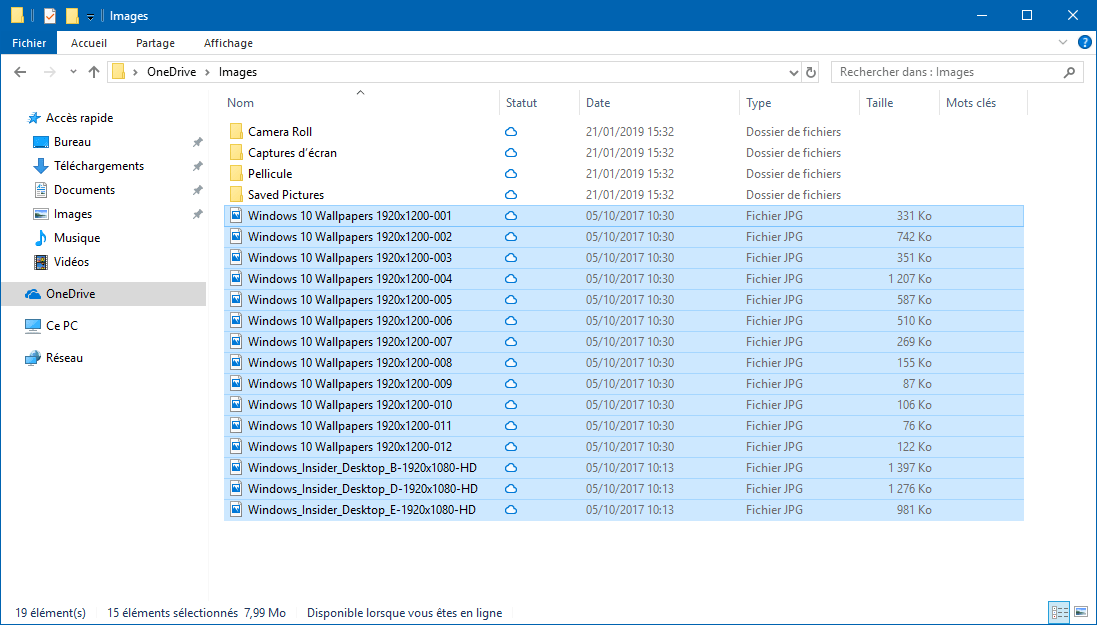The height and width of the screenshot is (625, 1097).
Task: Click Disponible lorsque vous êtes en ligne text
Action: point(404,613)
